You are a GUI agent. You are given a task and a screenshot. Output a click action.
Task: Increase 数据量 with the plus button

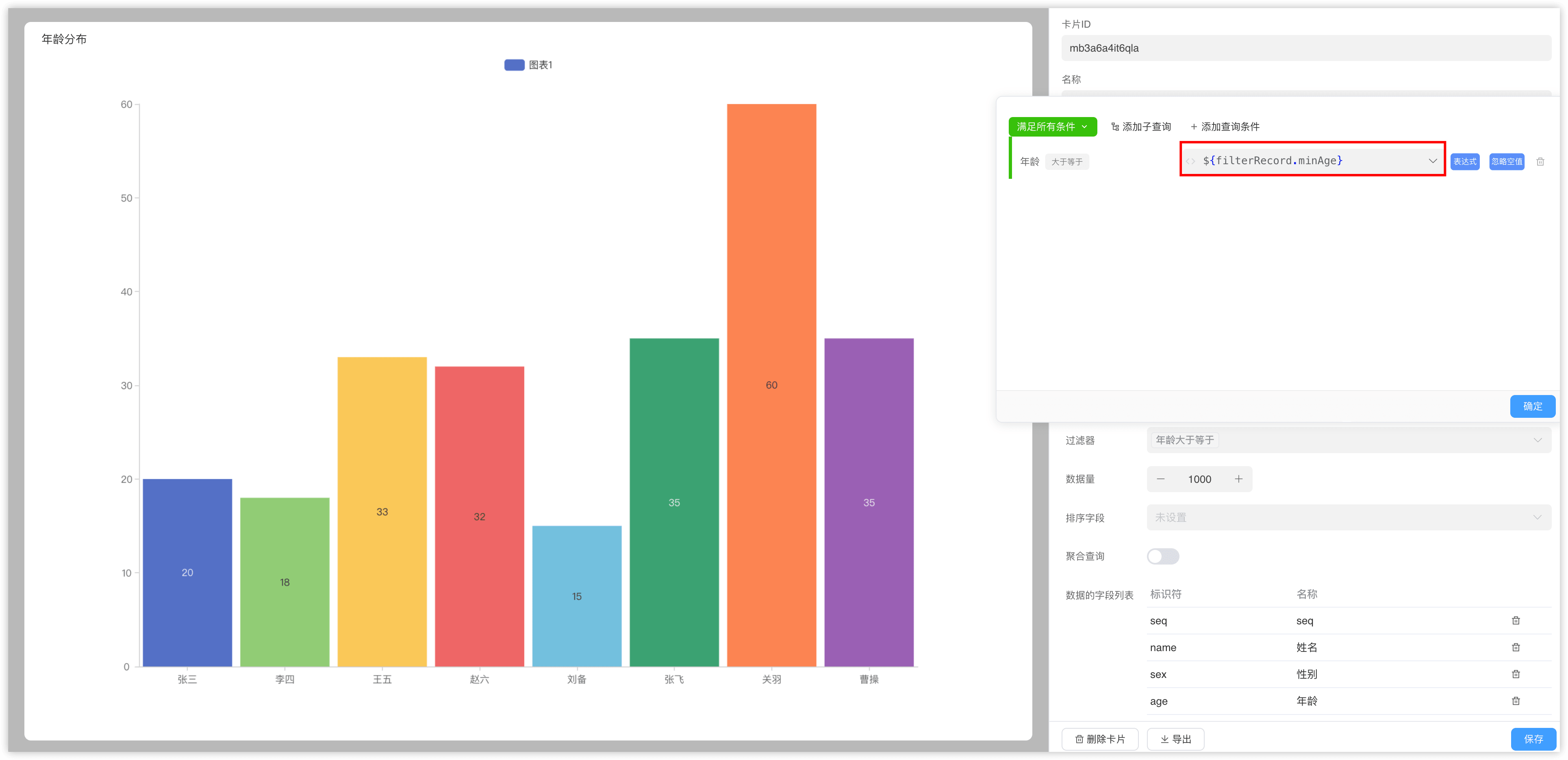[x=1239, y=480]
